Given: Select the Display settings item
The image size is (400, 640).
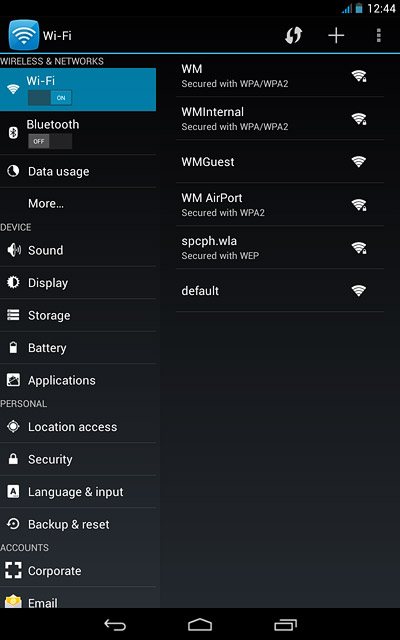Looking at the screenshot, I should pos(78,282).
